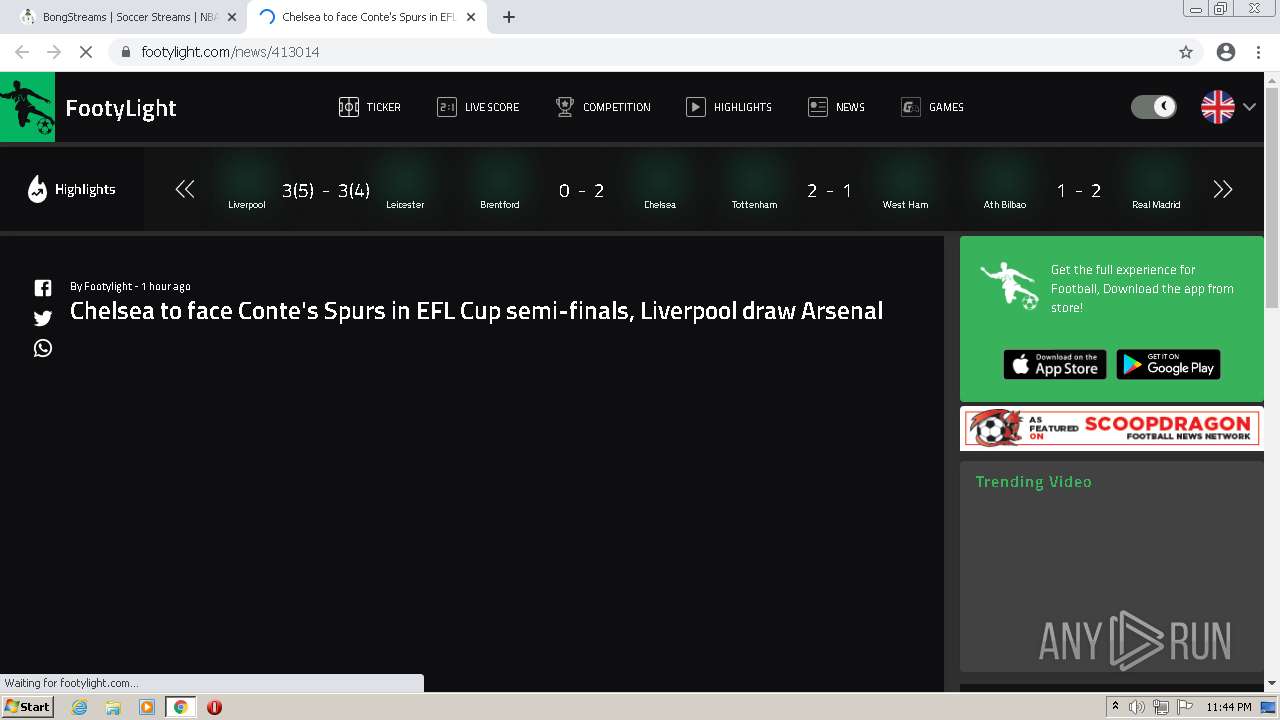Open the Live Score page
The height and width of the screenshot is (720, 1280).
[478, 107]
